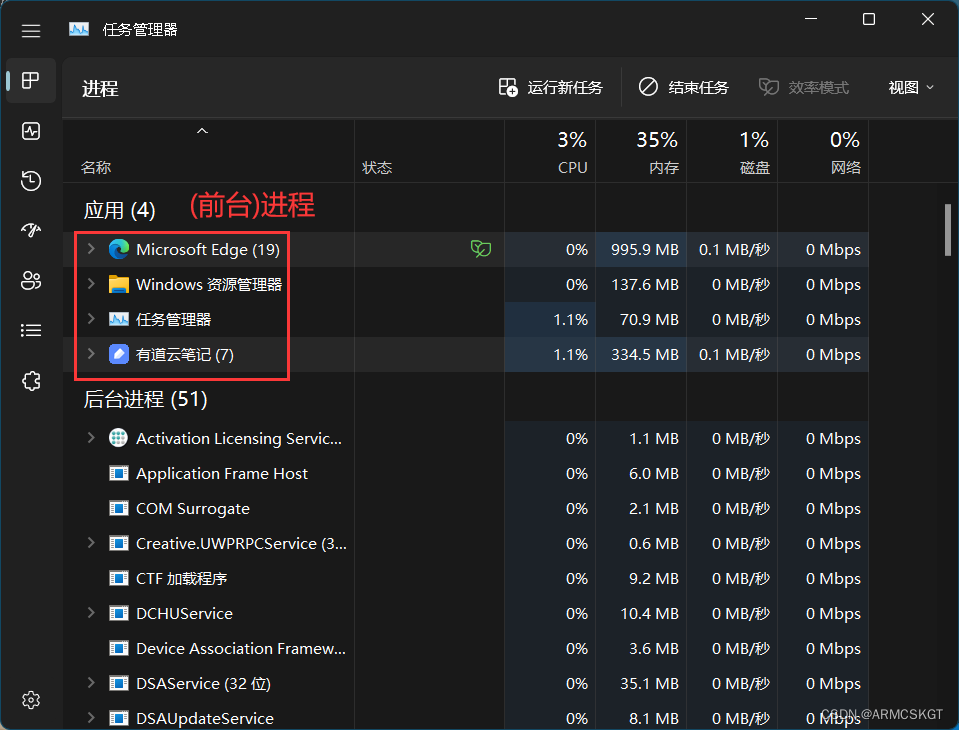The width and height of the screenshot is (959, 730).
Task: Select the 后台进程 (51) group header
Action: click(x=146, y=399)
